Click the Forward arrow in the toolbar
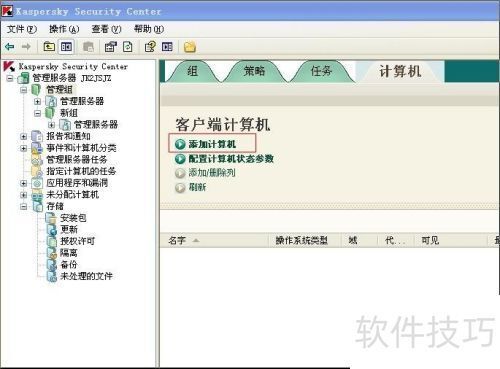Viewport: 500px width, 369px height. 26,47
